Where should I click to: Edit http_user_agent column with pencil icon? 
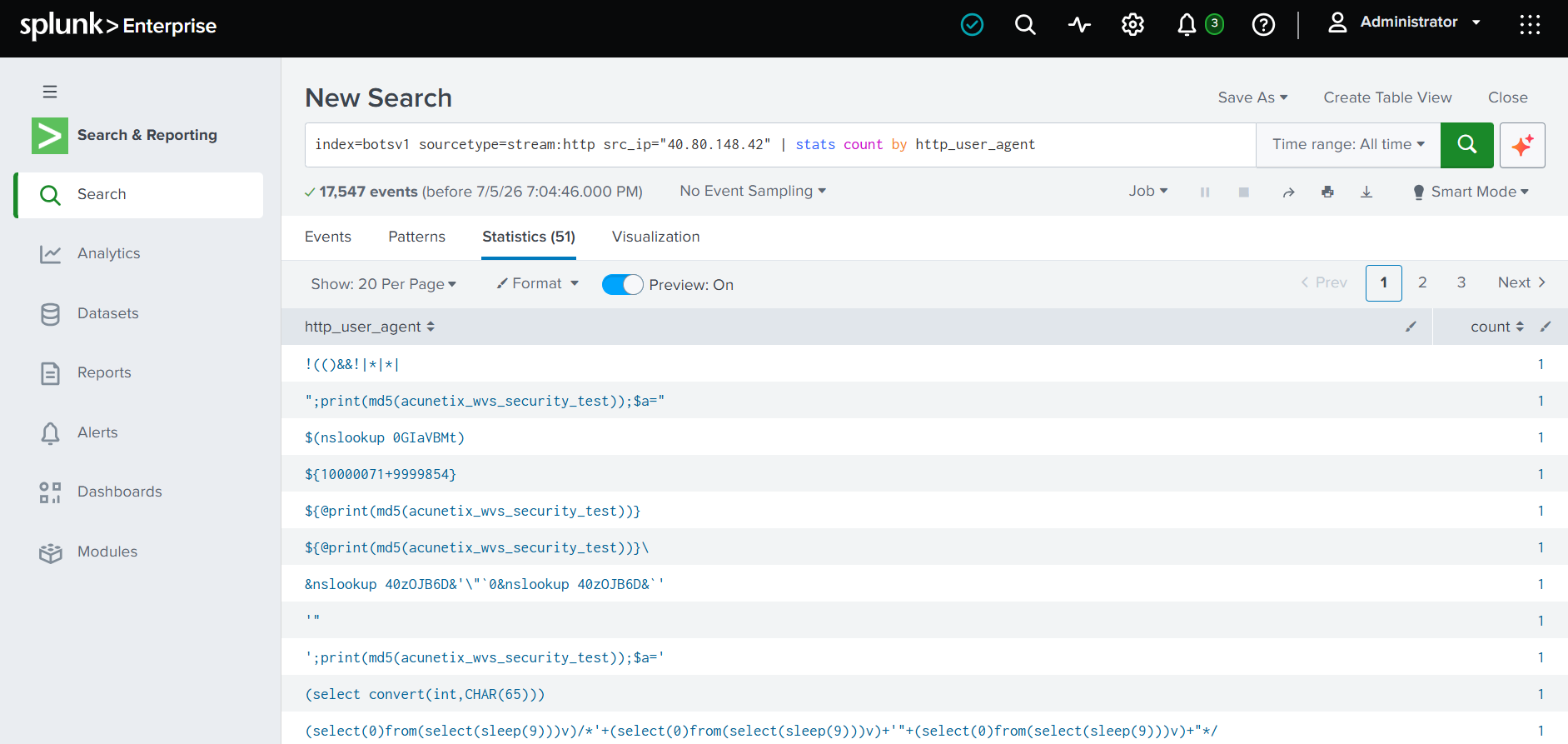1411,327
